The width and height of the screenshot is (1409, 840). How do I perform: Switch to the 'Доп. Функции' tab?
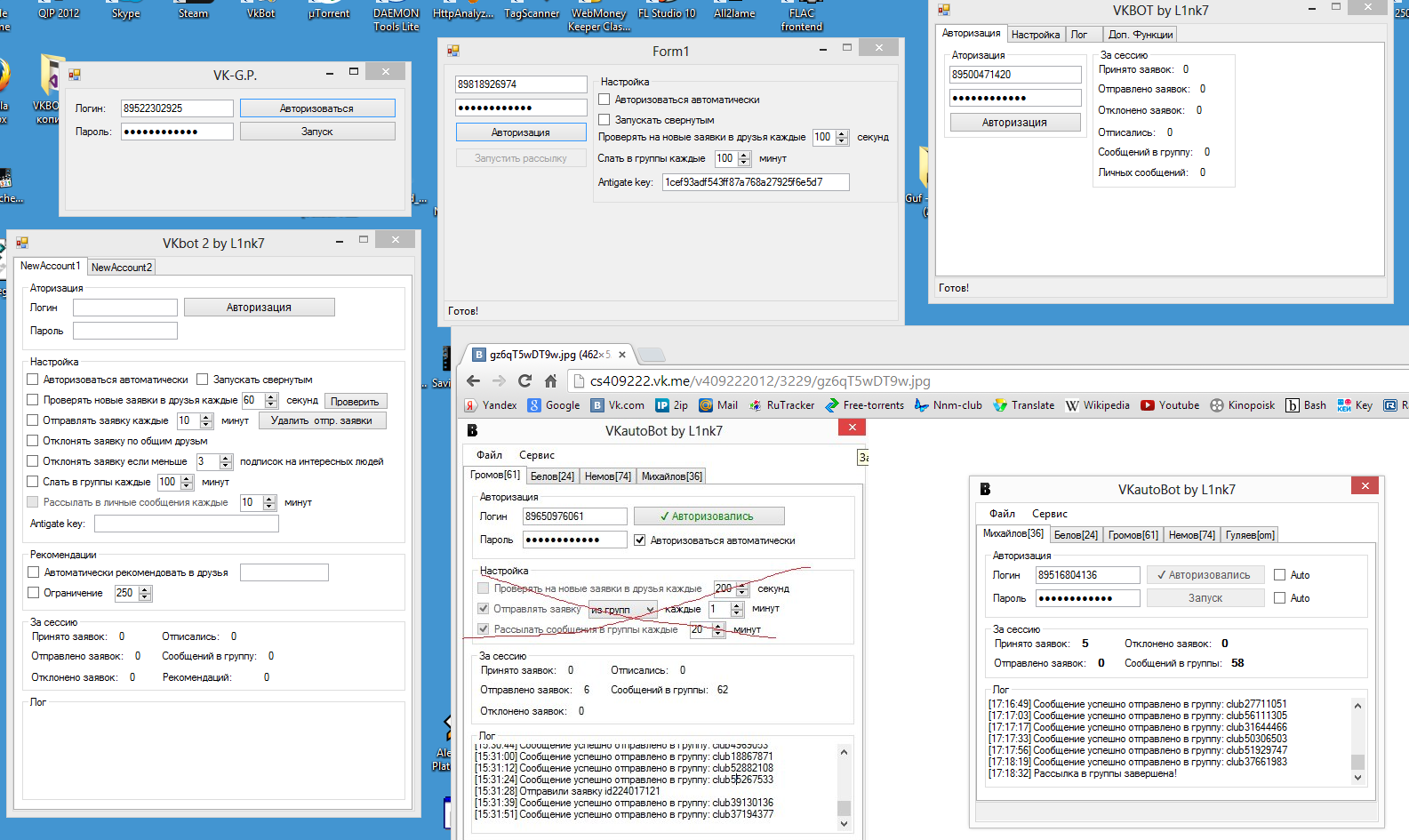[1141, 35]
